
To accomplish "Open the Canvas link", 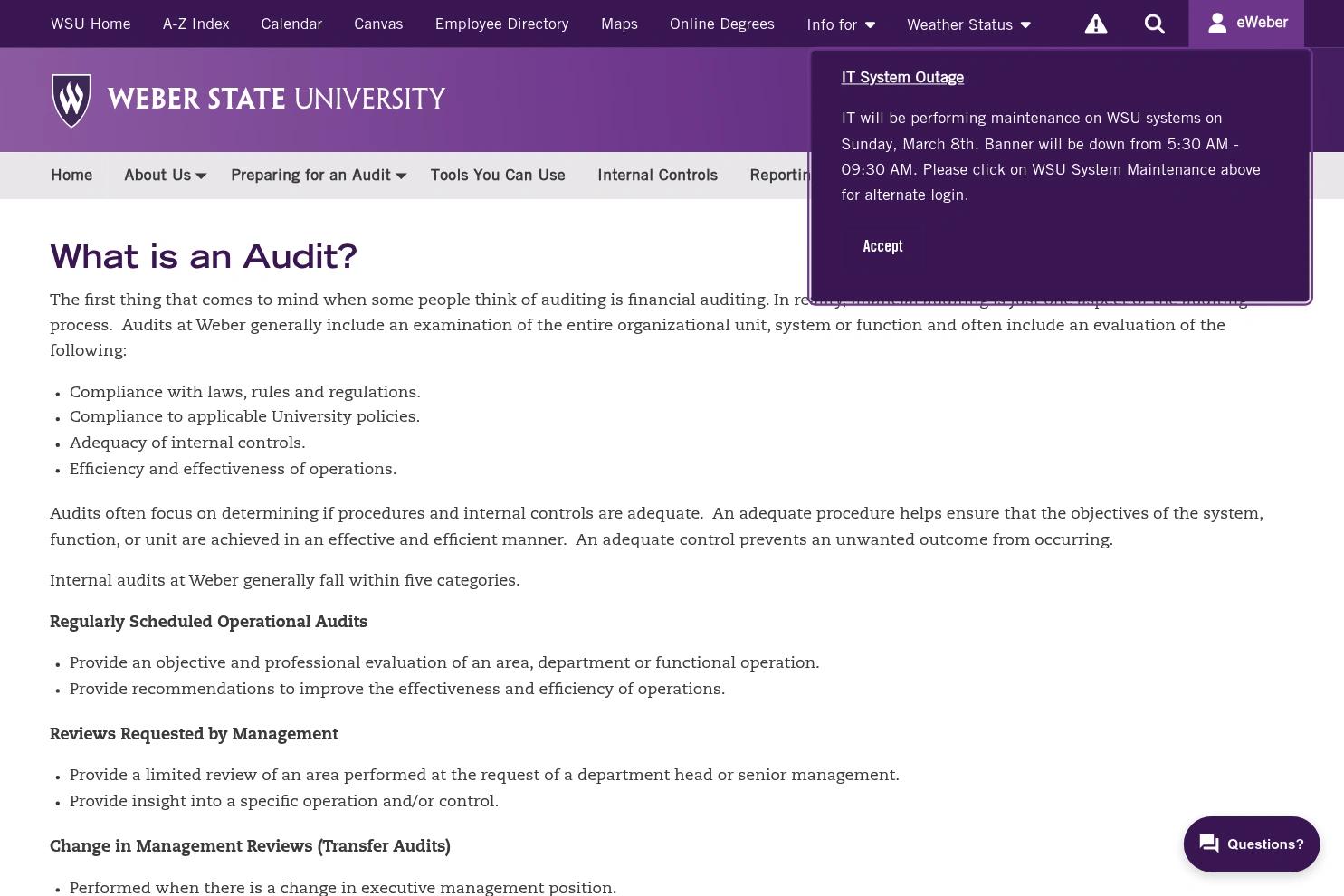I will click(x=378, y=24).
